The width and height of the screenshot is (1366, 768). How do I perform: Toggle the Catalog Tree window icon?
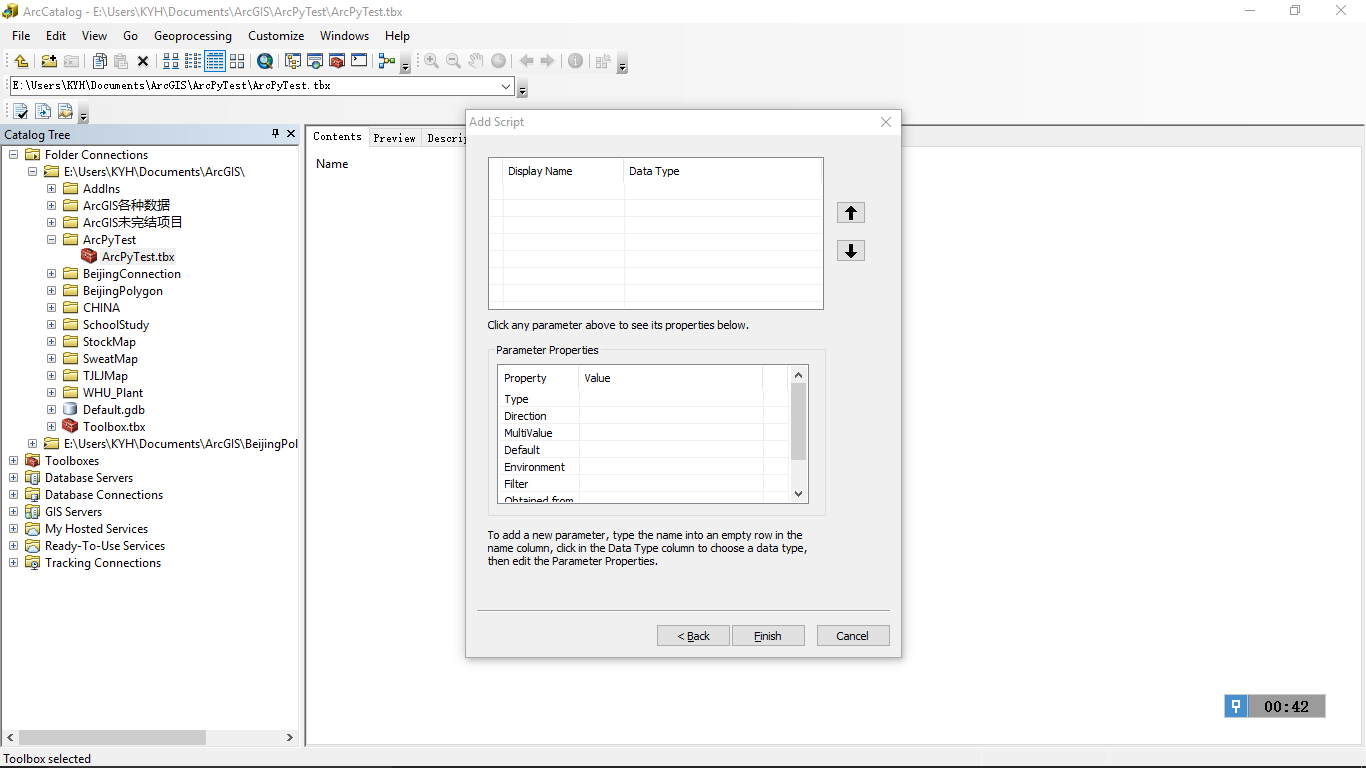pos(293,61)
